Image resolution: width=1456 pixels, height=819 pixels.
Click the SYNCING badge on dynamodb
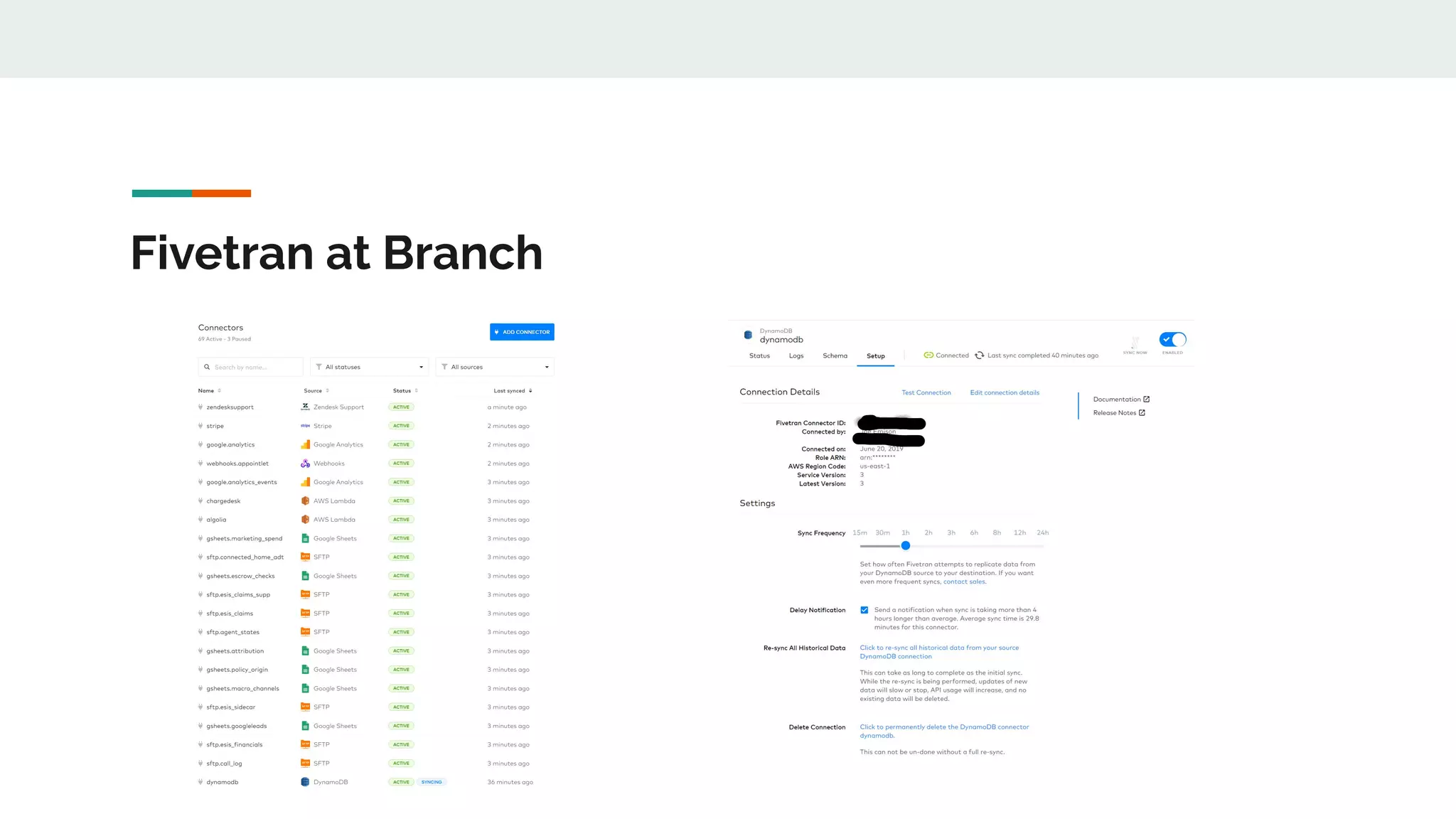pos(432,782)
